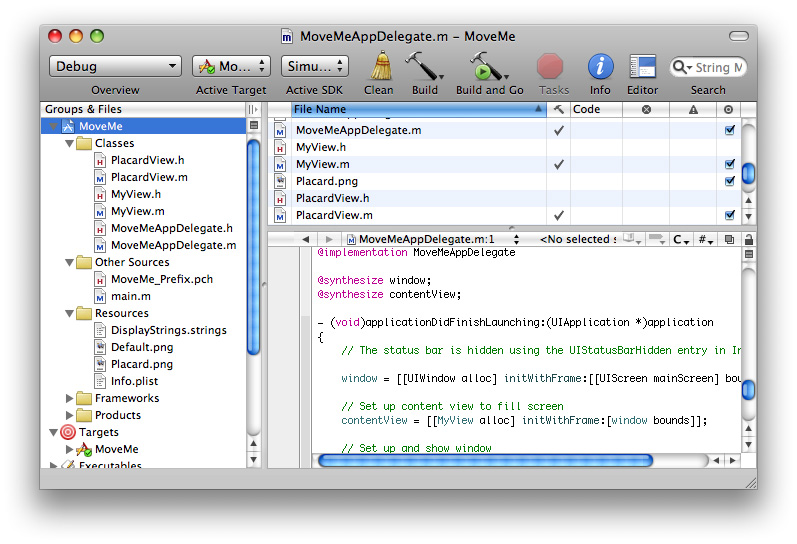Click the Groups & Files vertical scrollbar

[x=254, y=247]
